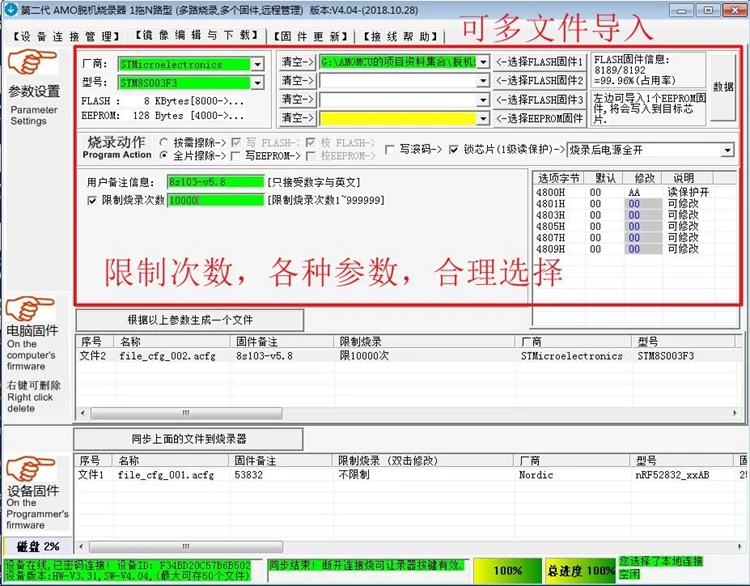Click the 数据 button beside the firmware info
The image size is (750, 586).
coord(723,87)
